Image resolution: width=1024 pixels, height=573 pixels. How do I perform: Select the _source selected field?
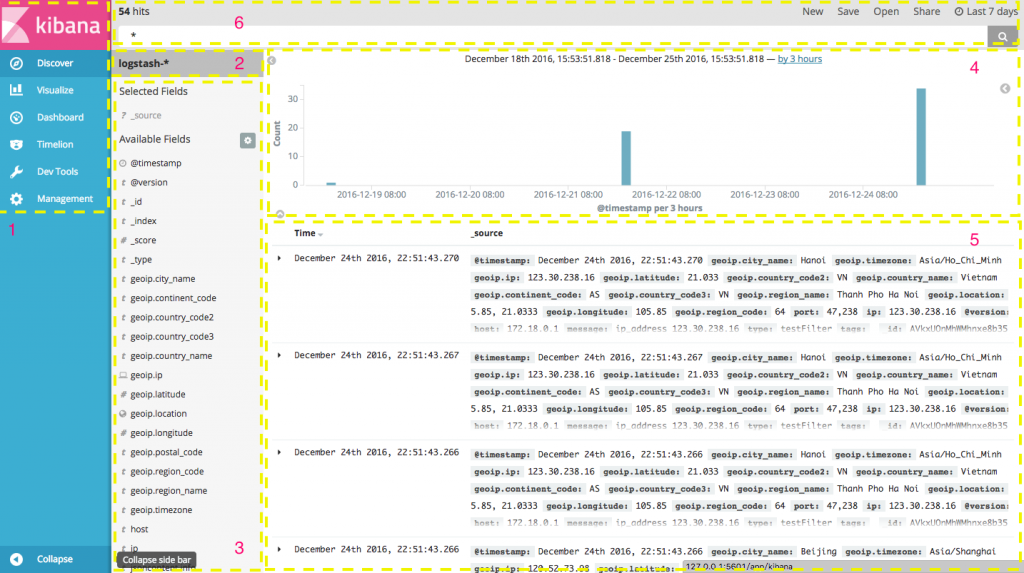(146, 116)
